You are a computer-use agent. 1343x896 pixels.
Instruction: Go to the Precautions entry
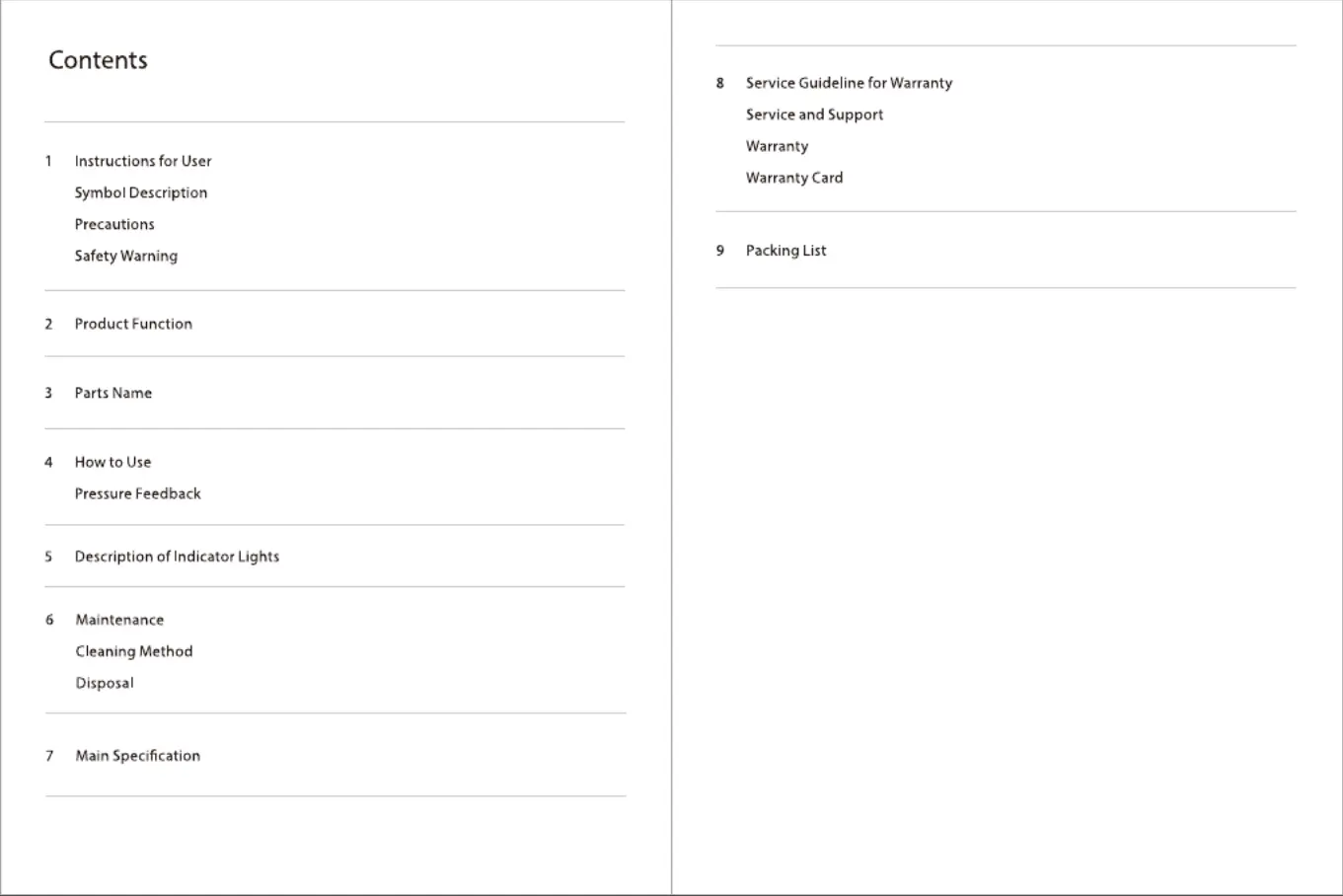pyautogui.click(x=114, y=224)
